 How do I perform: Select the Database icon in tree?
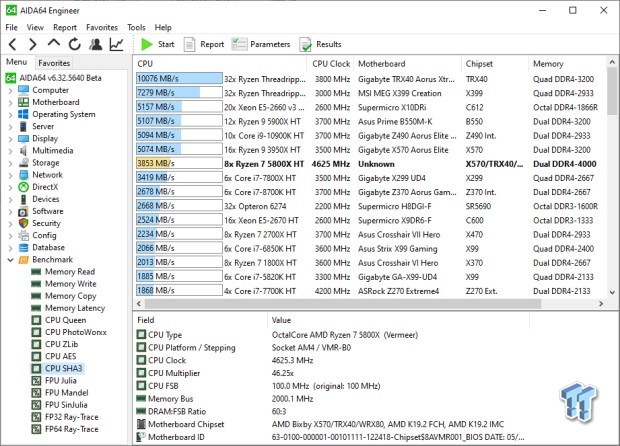(24, 248)
